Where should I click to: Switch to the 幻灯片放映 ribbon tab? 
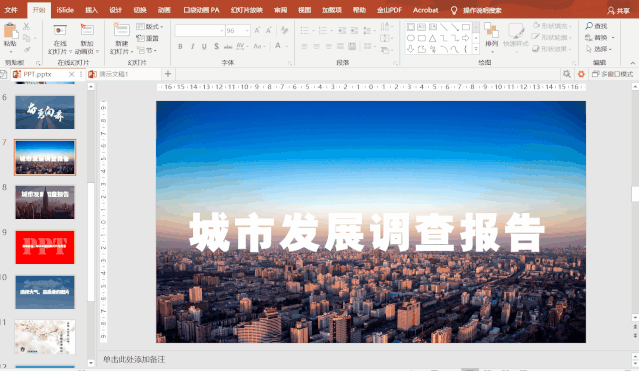[x=247, y=10]
